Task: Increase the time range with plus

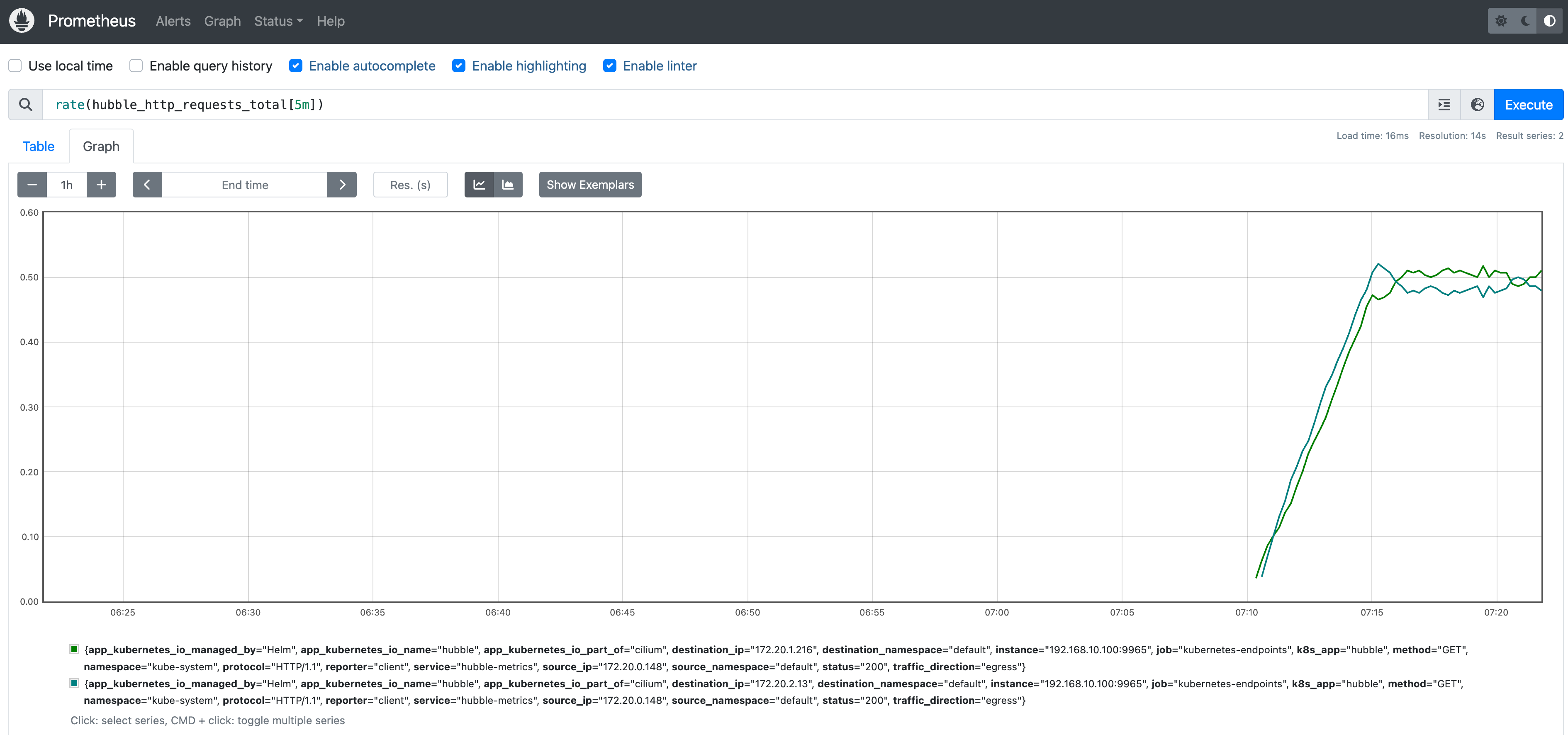Action: coord(101,184)
